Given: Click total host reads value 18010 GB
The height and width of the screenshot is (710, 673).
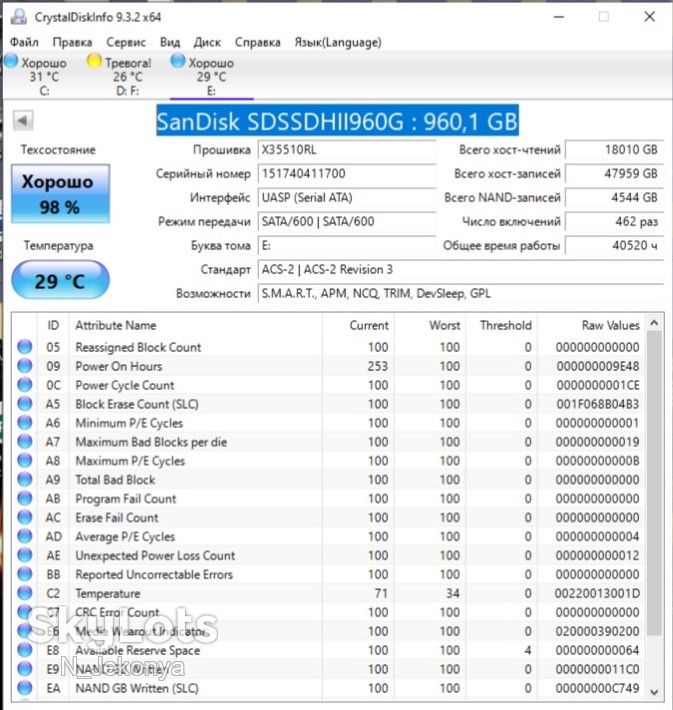Looking at the screenshot, I should (615, 150).
